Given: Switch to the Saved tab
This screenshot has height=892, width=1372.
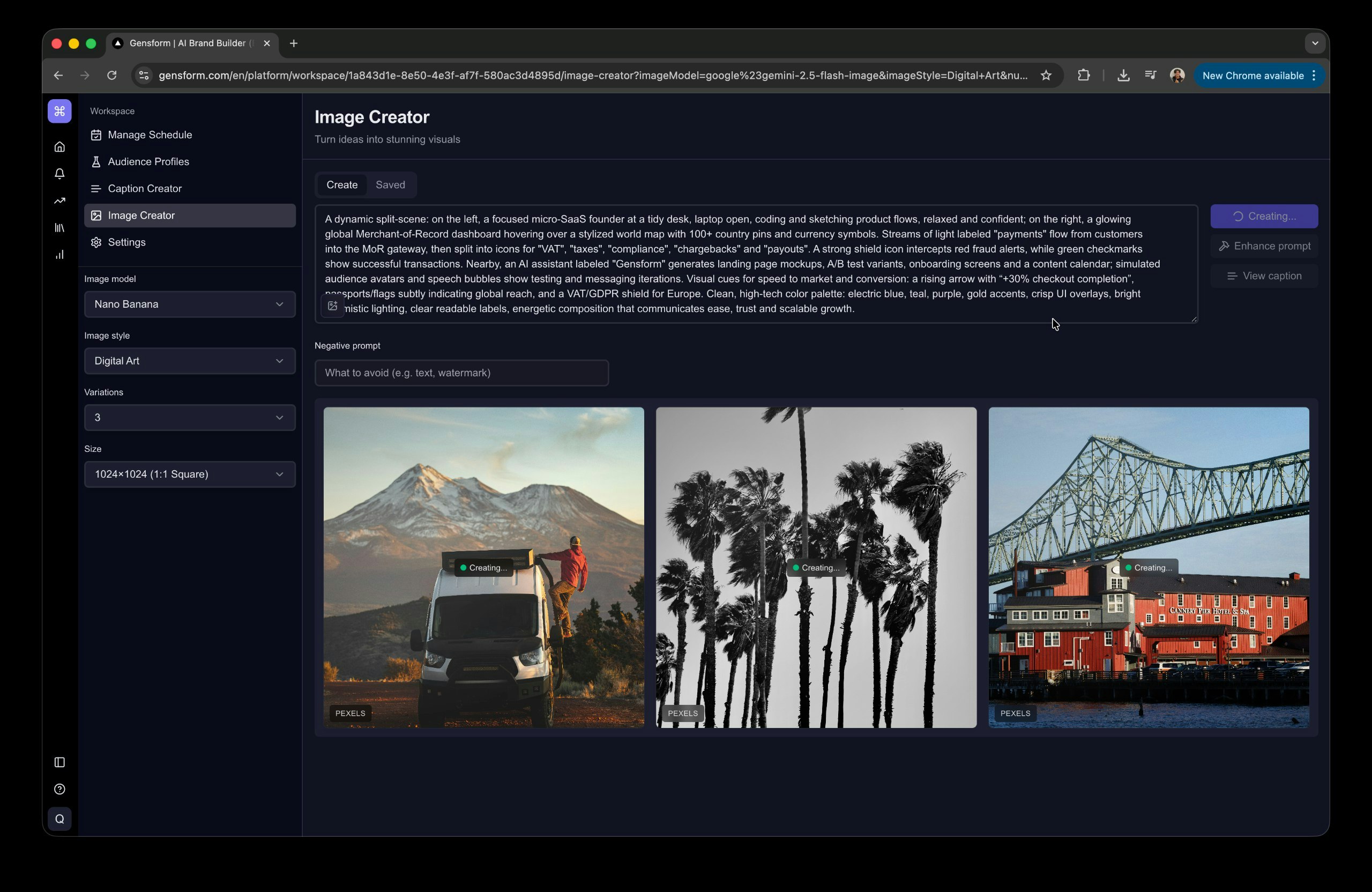Looking at the screenshot, I should pos(390,184).
